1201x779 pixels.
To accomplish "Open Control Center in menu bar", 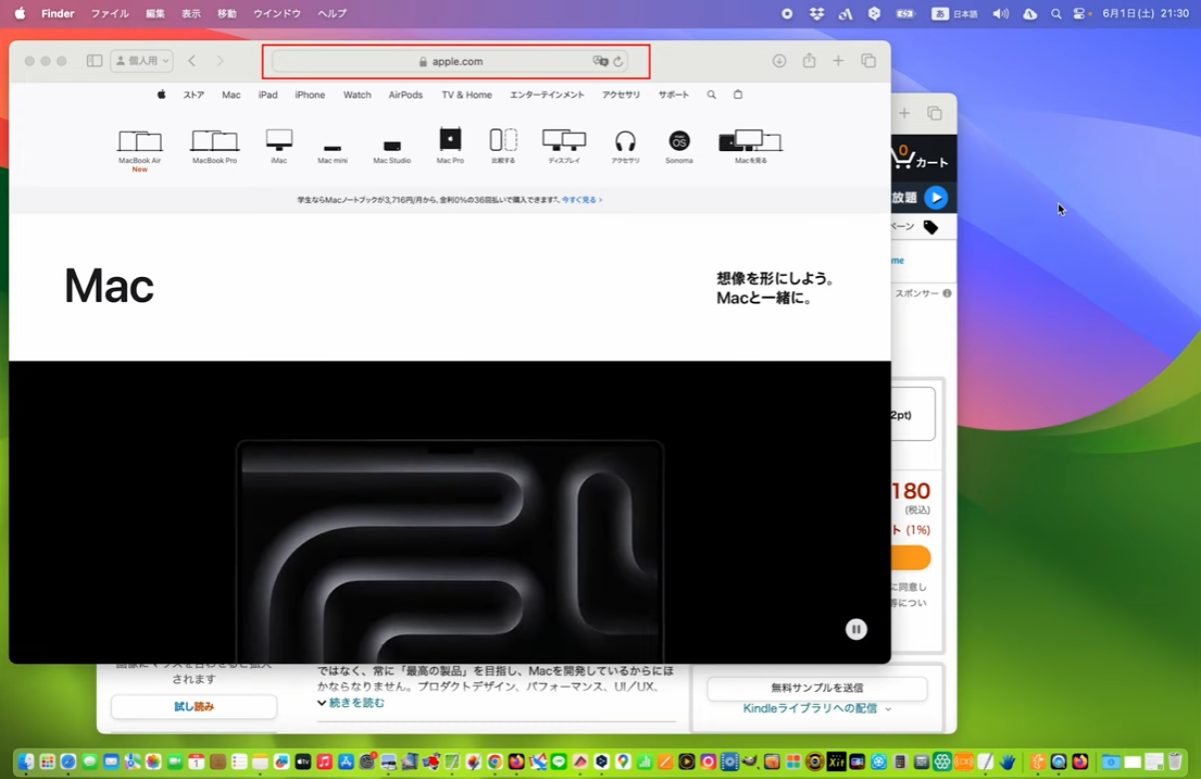I will 1079,13.
